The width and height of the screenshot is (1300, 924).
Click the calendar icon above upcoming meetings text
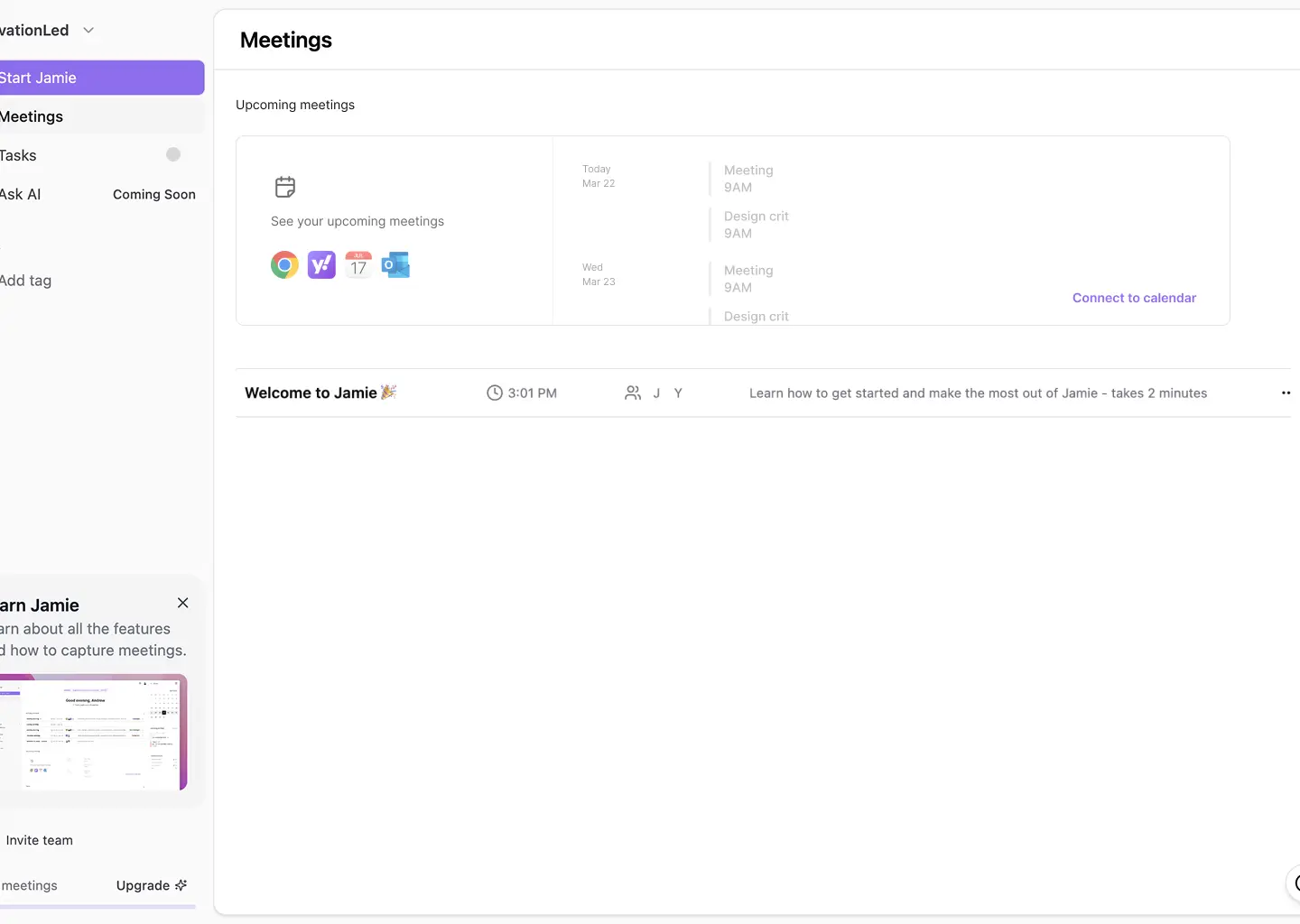coord(284,187)
